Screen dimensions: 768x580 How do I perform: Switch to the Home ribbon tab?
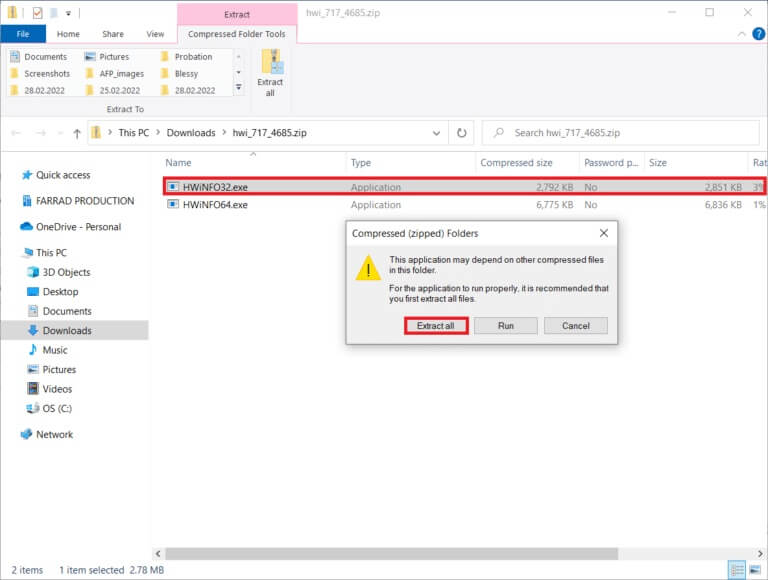pyautogui.click(x=68, y=34)
